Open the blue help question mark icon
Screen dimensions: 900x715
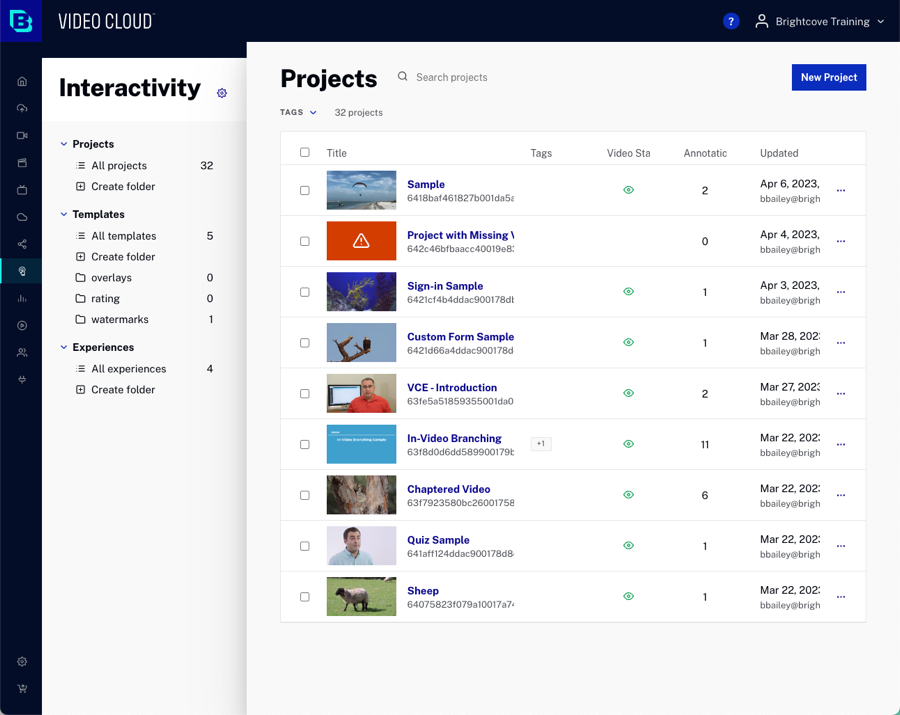point(731,21)
